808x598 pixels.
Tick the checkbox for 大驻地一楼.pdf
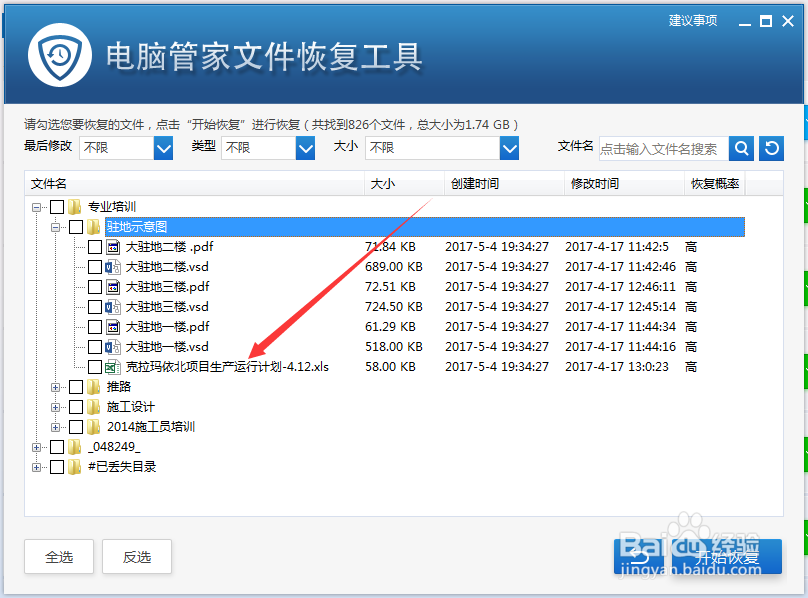pyautogui.click(x=95, y=327)
